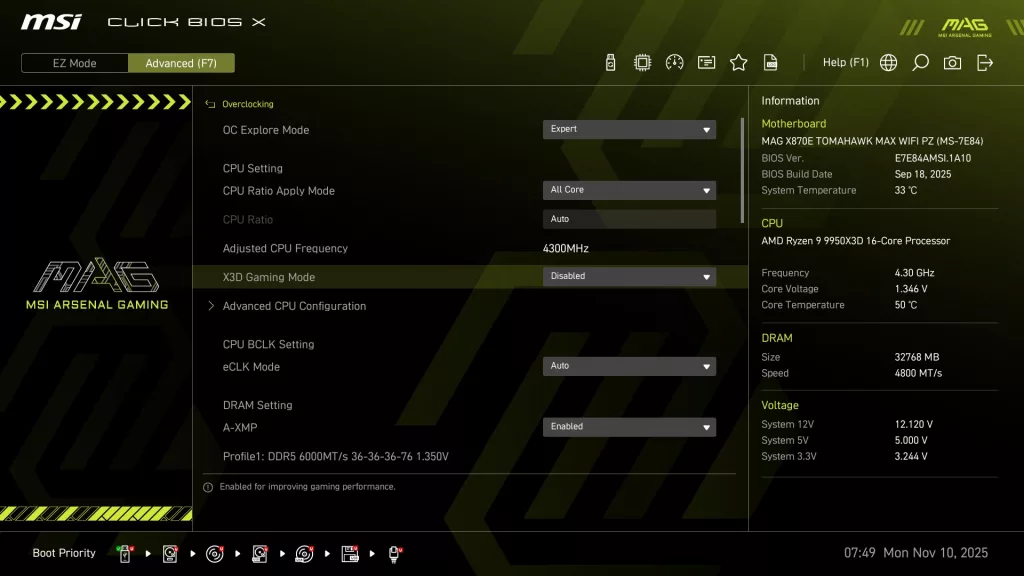Select the Advanced (F7) tab

181,62
